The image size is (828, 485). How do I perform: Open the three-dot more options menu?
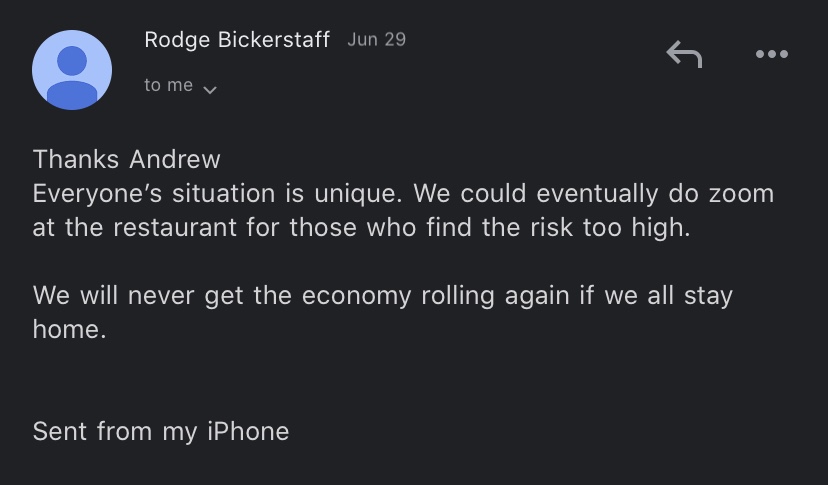[x=771, y=55]
